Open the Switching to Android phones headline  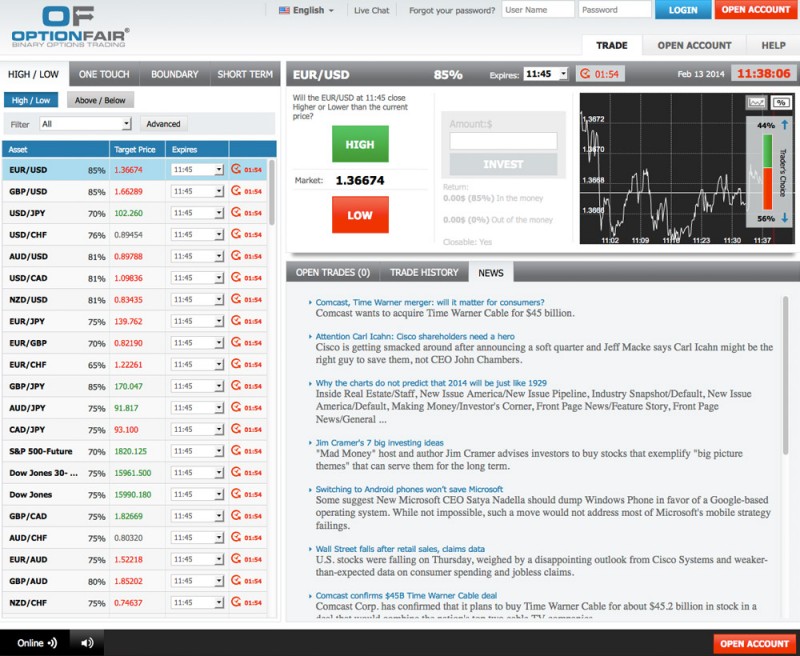coord(409,489)
